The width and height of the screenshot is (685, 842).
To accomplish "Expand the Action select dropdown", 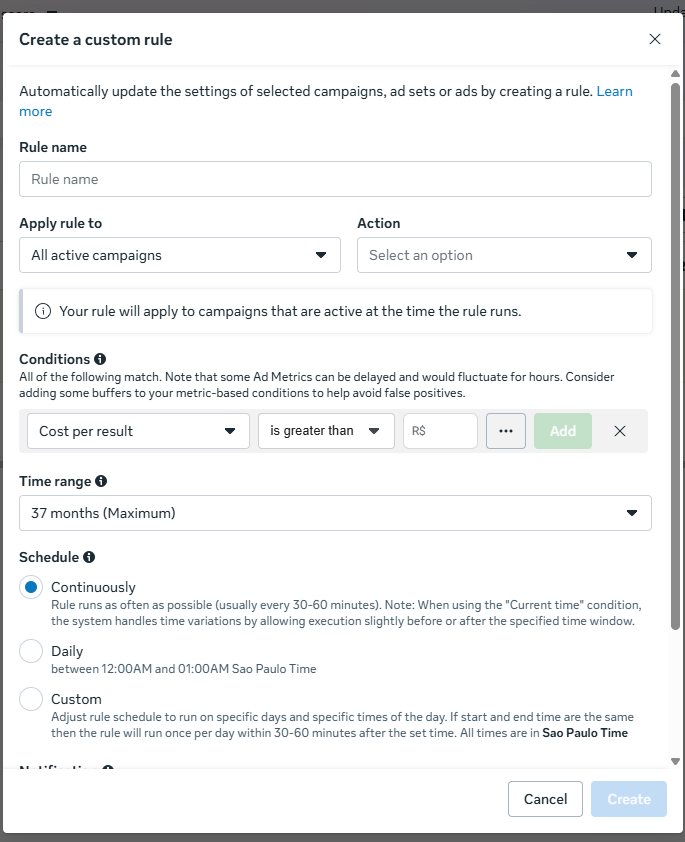I will click(x=504, y=255).
